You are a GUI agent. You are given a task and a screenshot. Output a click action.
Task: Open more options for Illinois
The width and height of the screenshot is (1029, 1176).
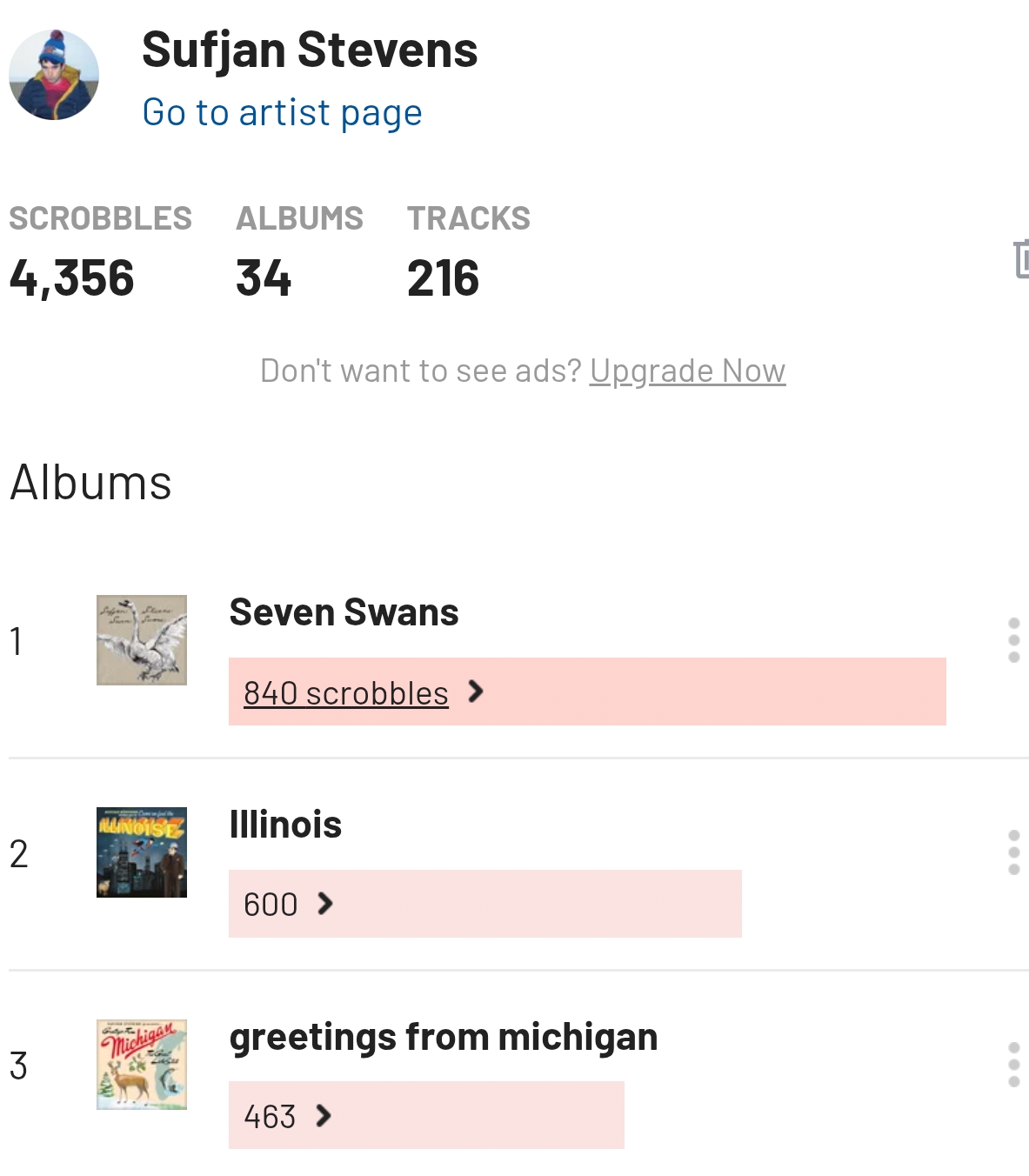[x=1013, y=852]
